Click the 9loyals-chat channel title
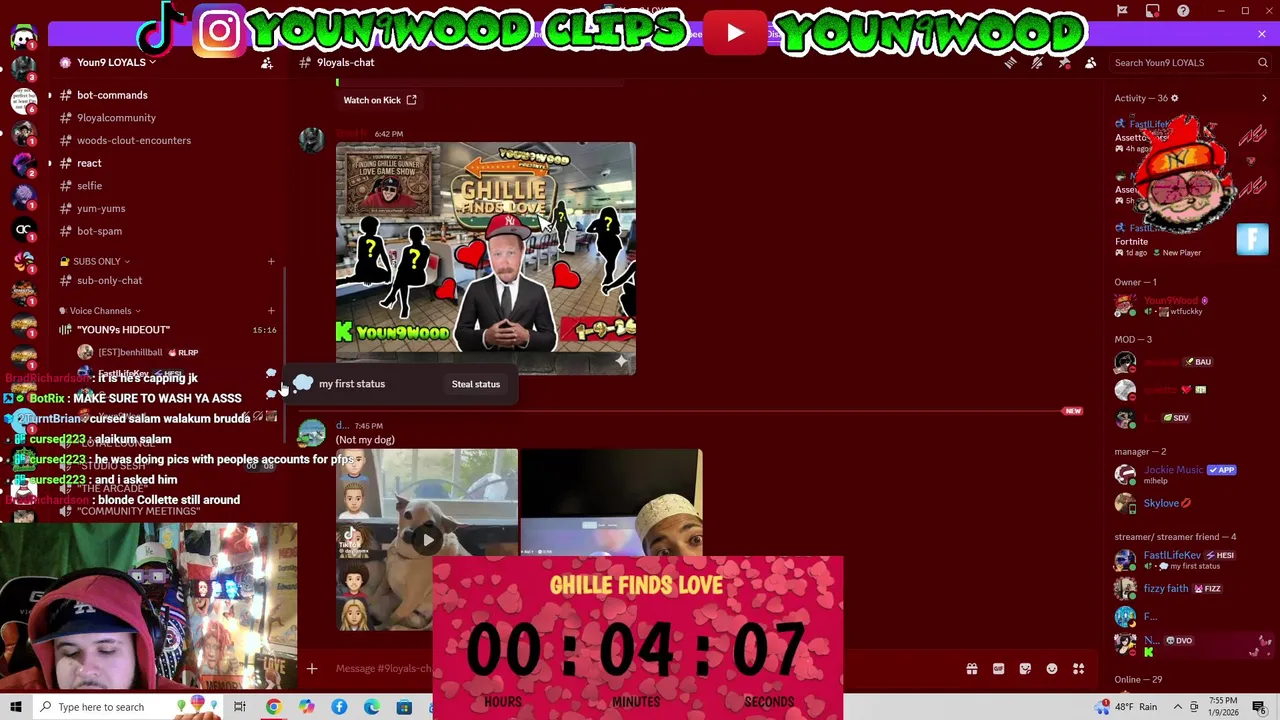1280x720 pixels. 345,62
